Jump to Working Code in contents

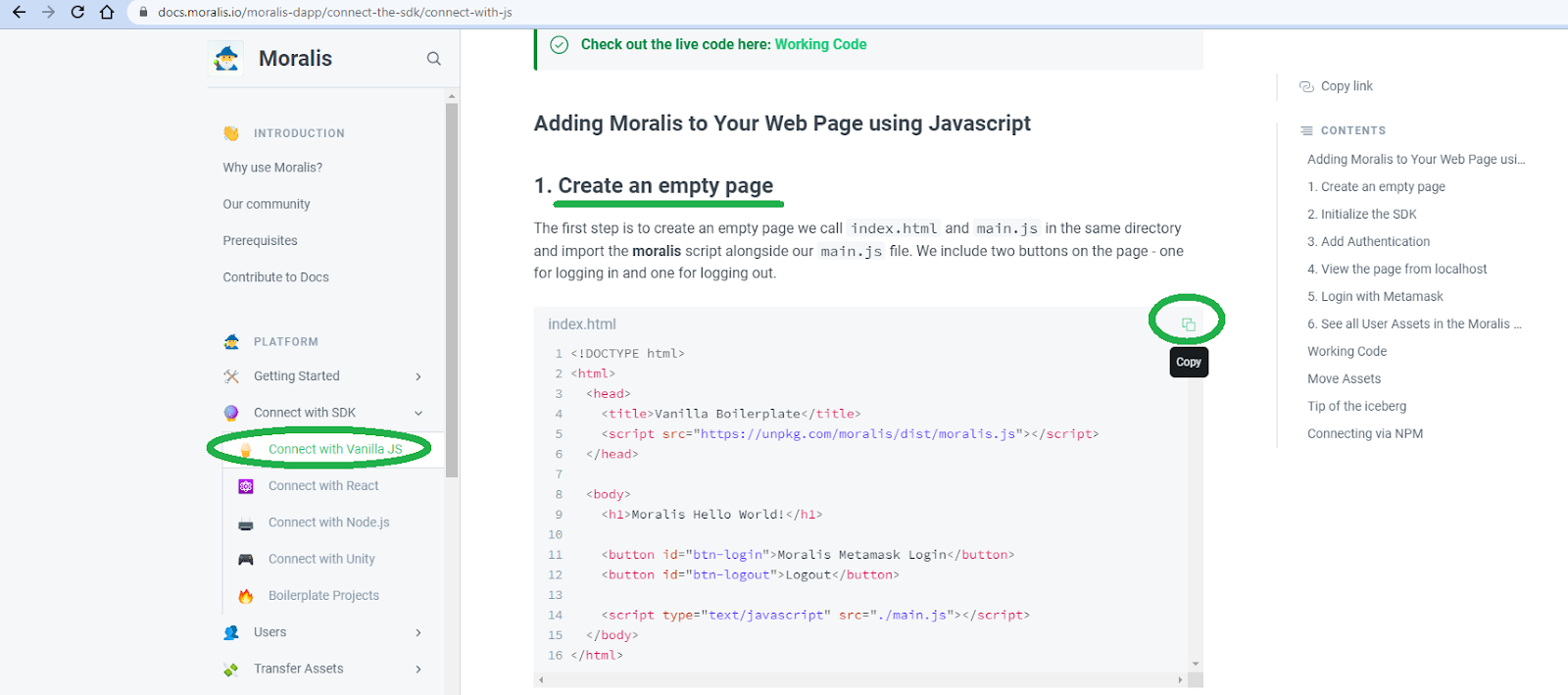1347,351
